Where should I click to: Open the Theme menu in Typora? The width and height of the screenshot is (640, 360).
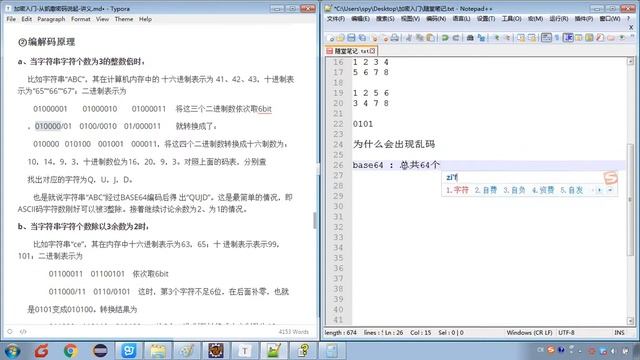click(x=124, y=19)
